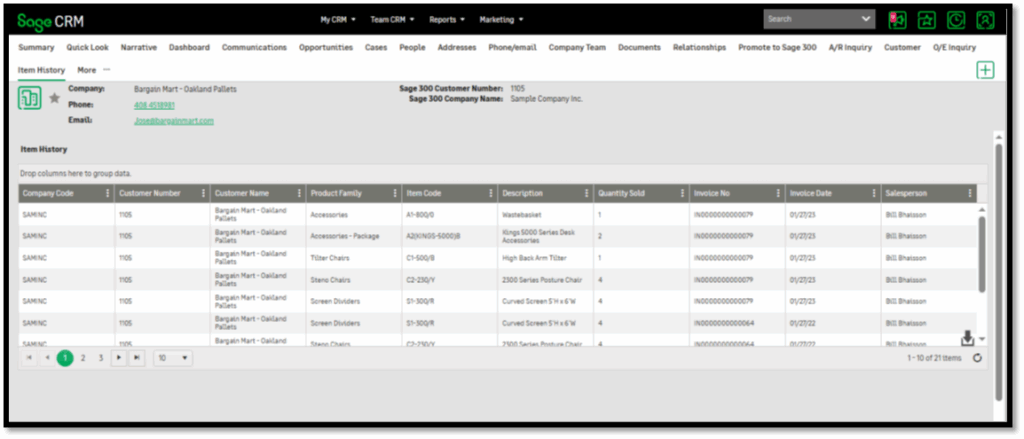The width and height of the screenshot is (1024, 439).
Task: Go to page 3 of results
Action: click(x=101, y=358)
